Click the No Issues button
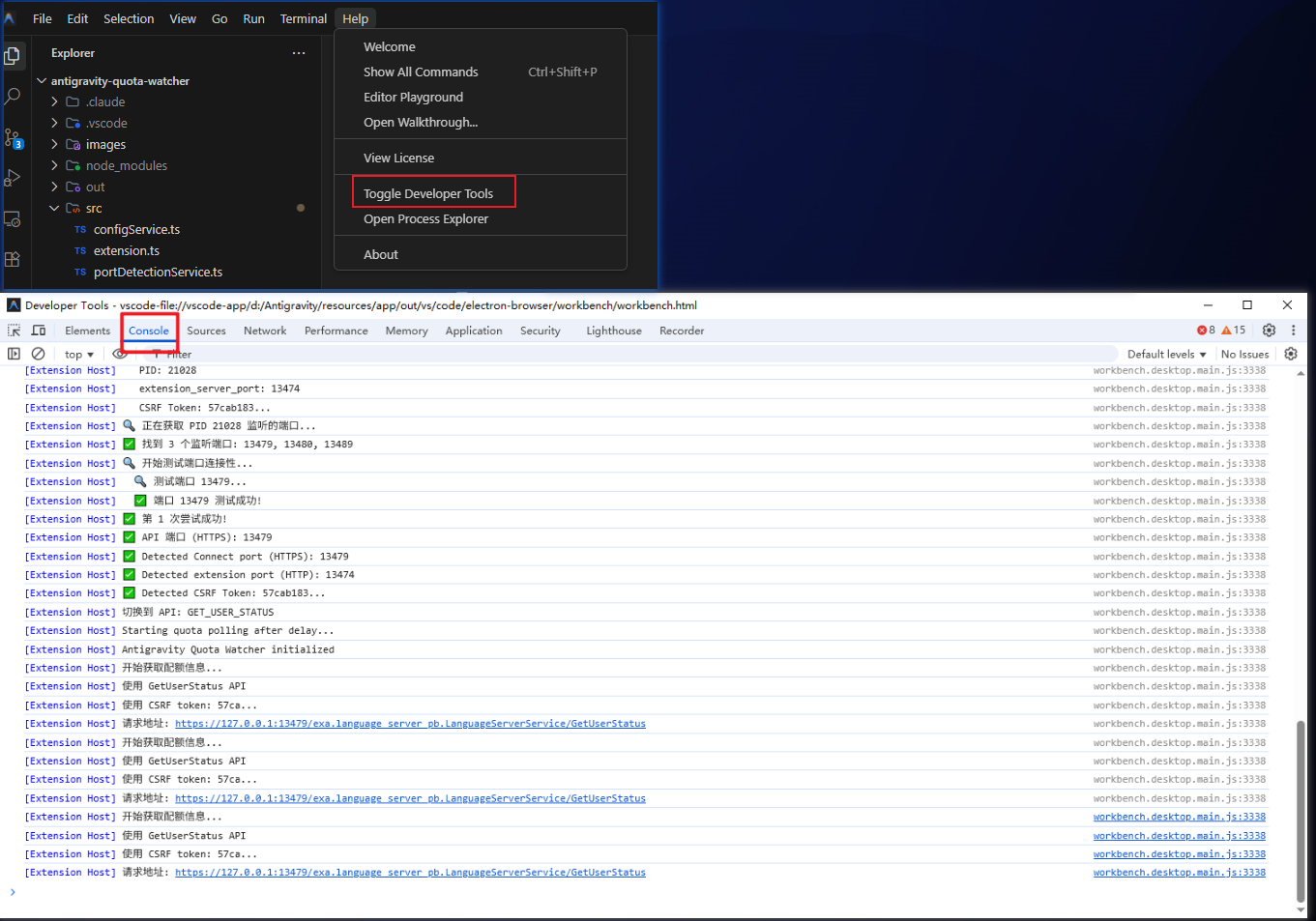Screen dimensions: 1316x921 pos(1244,355)
